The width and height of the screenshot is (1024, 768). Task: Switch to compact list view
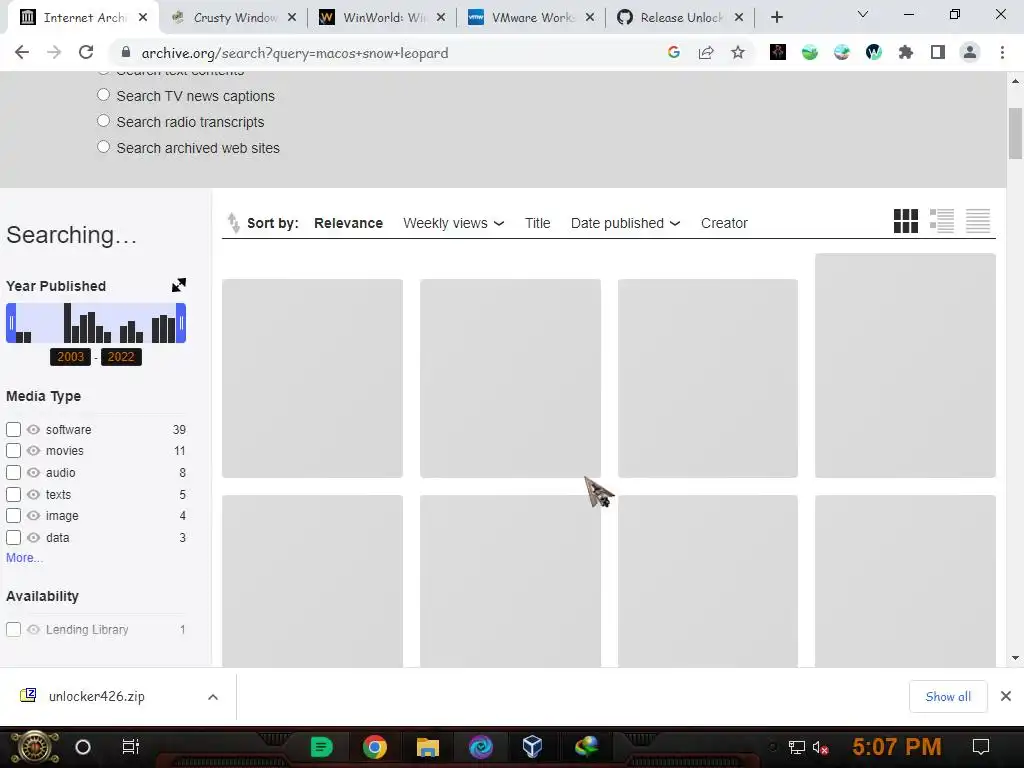click(x=978, y=221)
